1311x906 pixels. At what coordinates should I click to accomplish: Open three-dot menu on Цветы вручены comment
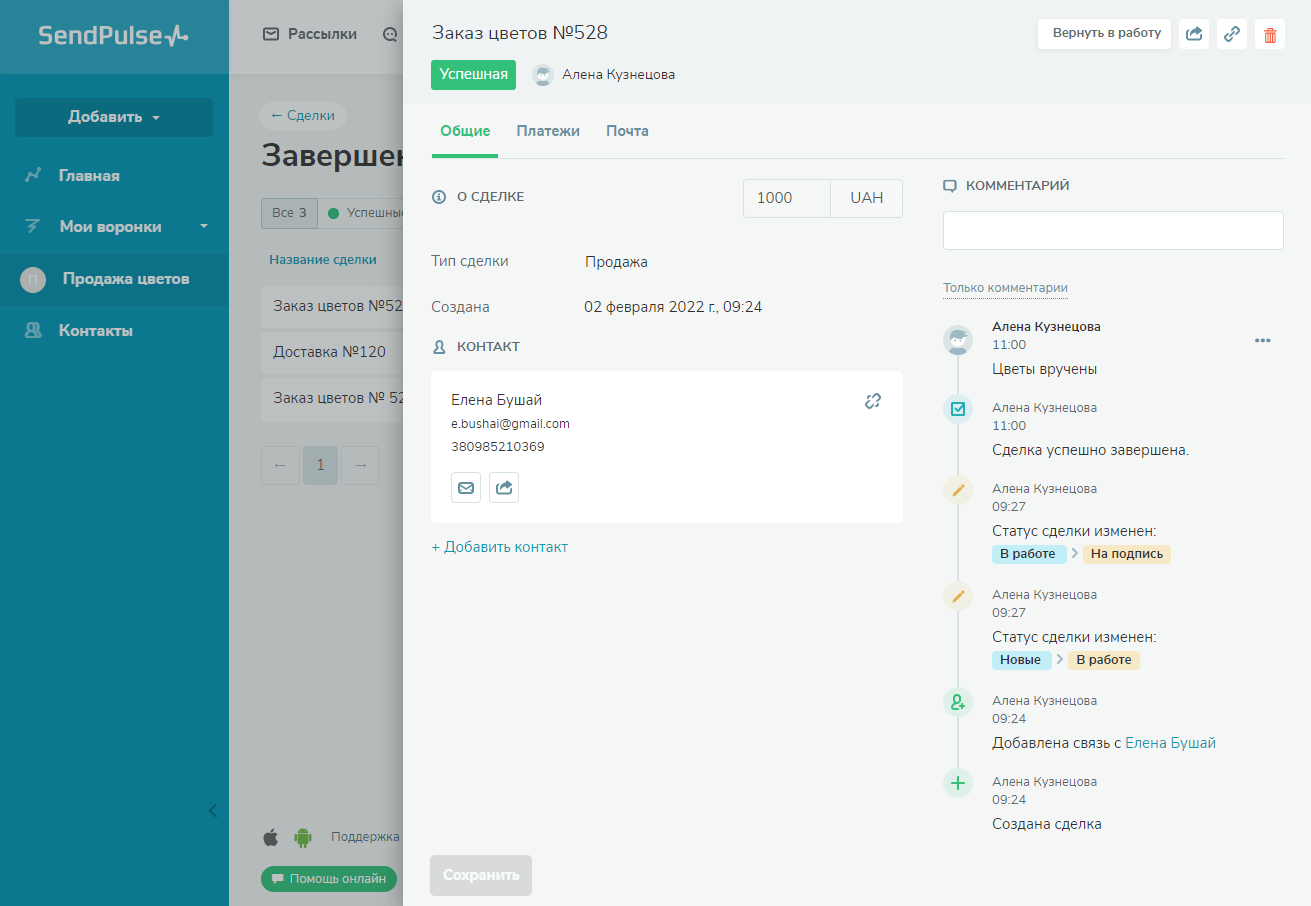pos(1263,341)
